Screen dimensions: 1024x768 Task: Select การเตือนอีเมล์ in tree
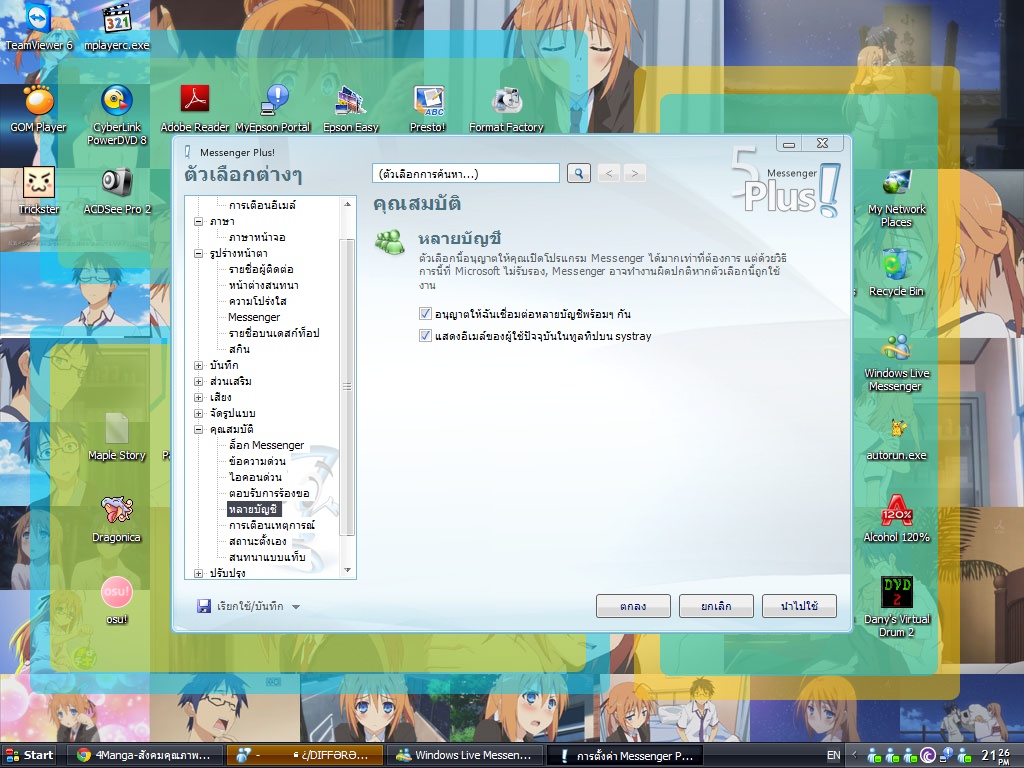262,205
